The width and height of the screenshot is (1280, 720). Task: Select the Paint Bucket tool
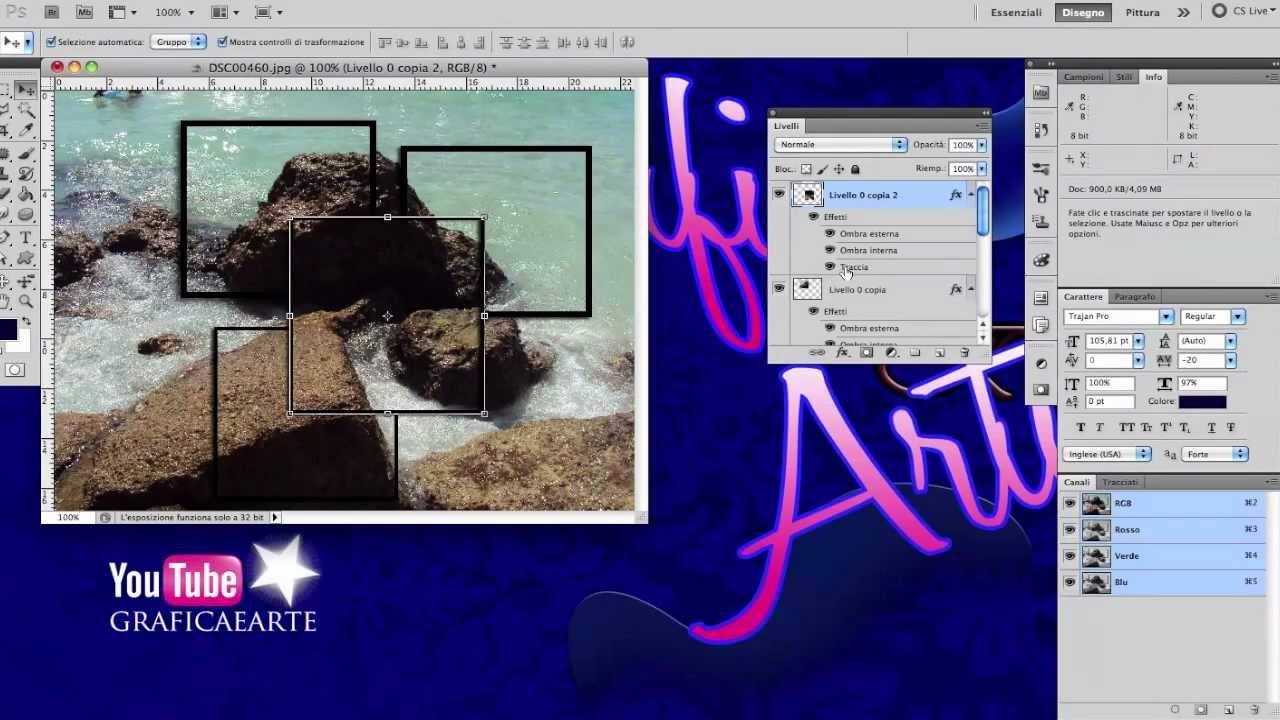pyautogui.click(x=26, y=195)
